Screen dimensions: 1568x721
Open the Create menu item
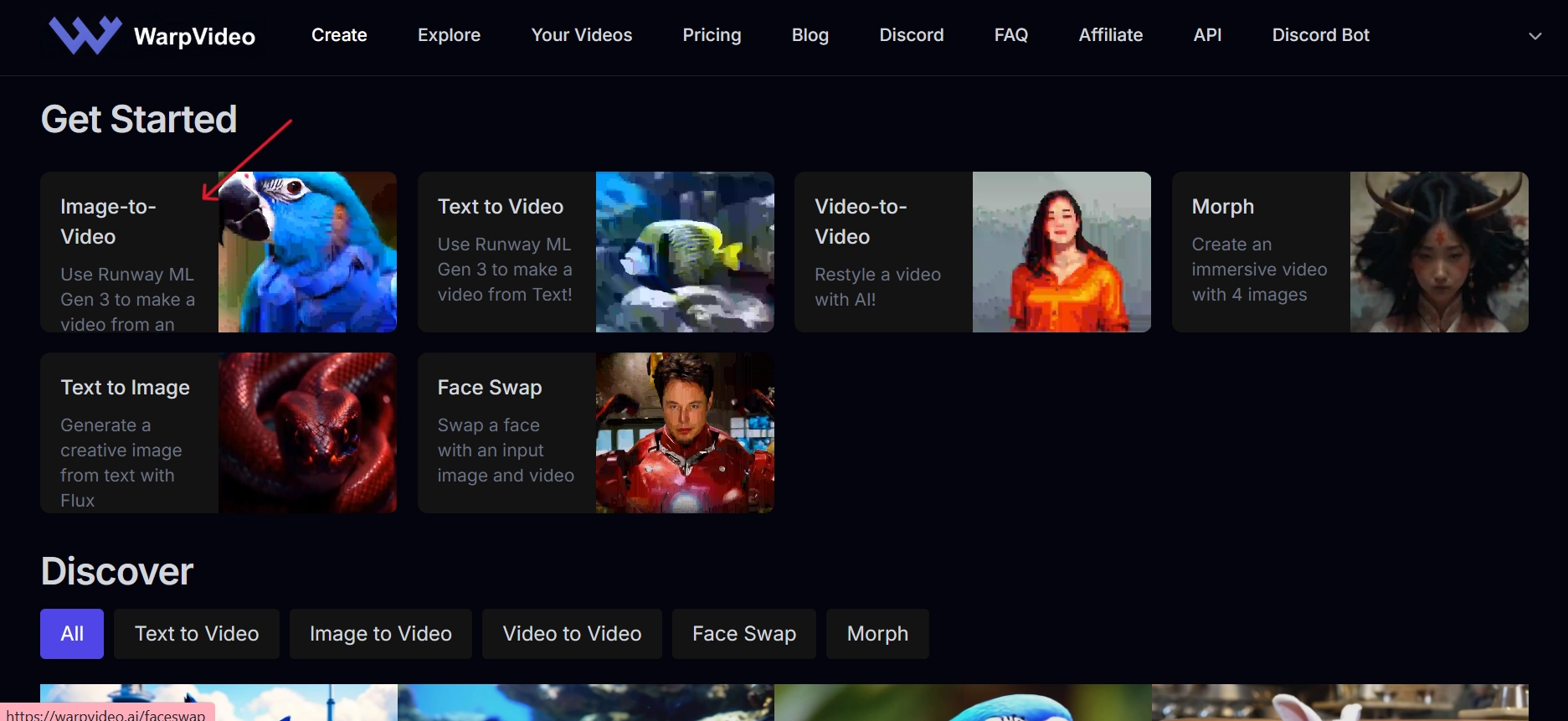tap(339, 35)
